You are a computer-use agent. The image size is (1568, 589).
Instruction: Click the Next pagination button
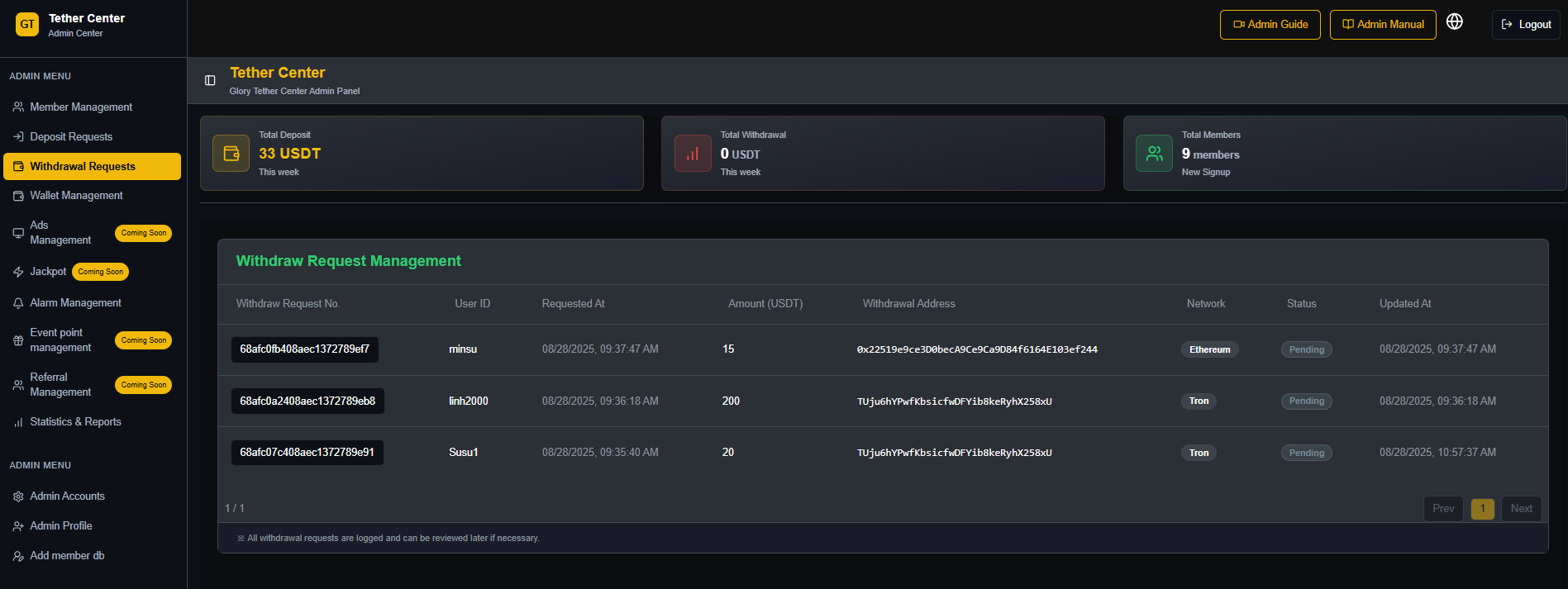click(1521, 509)
